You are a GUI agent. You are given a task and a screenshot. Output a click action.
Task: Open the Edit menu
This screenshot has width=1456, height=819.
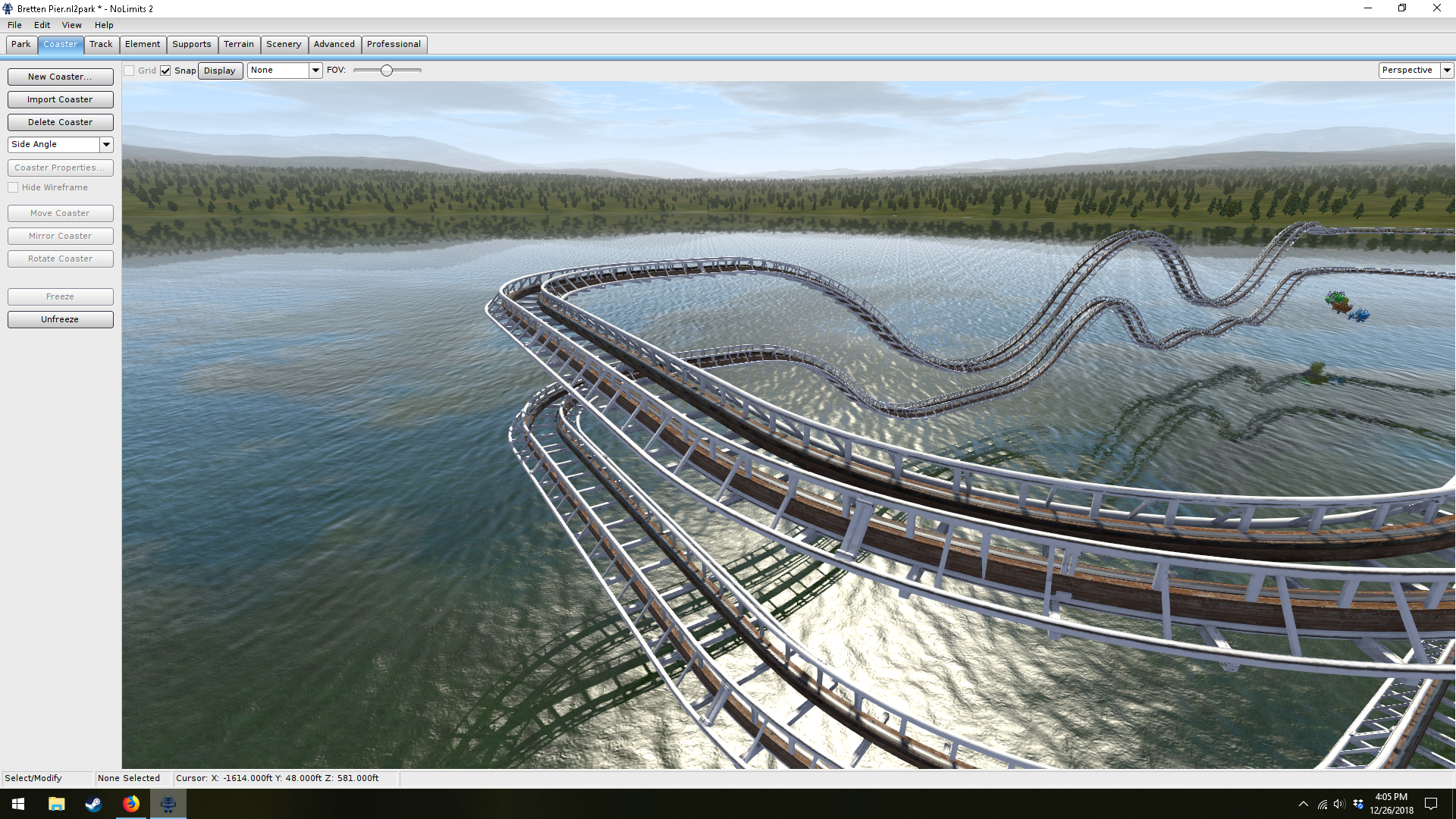(42, 25)
